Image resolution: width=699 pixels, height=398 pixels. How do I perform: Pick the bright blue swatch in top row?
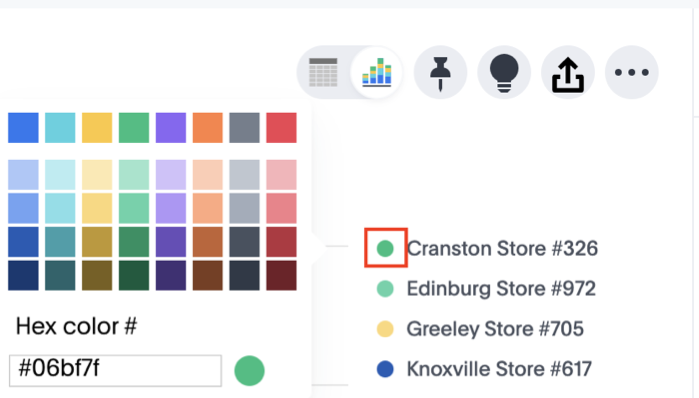point(23,128)
